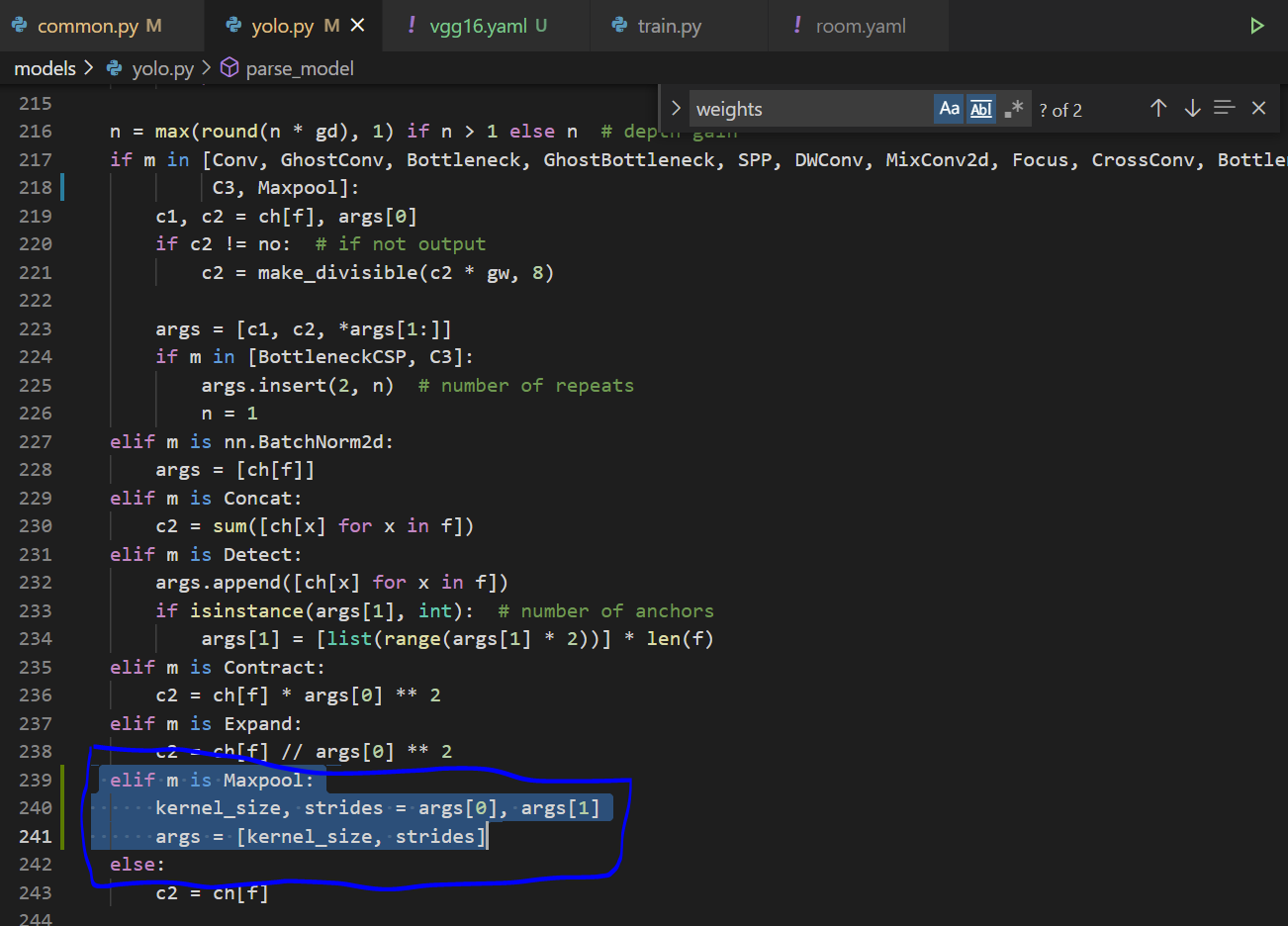Run the Python file with the play button

pyautogui.click(x=1256, y=26)
